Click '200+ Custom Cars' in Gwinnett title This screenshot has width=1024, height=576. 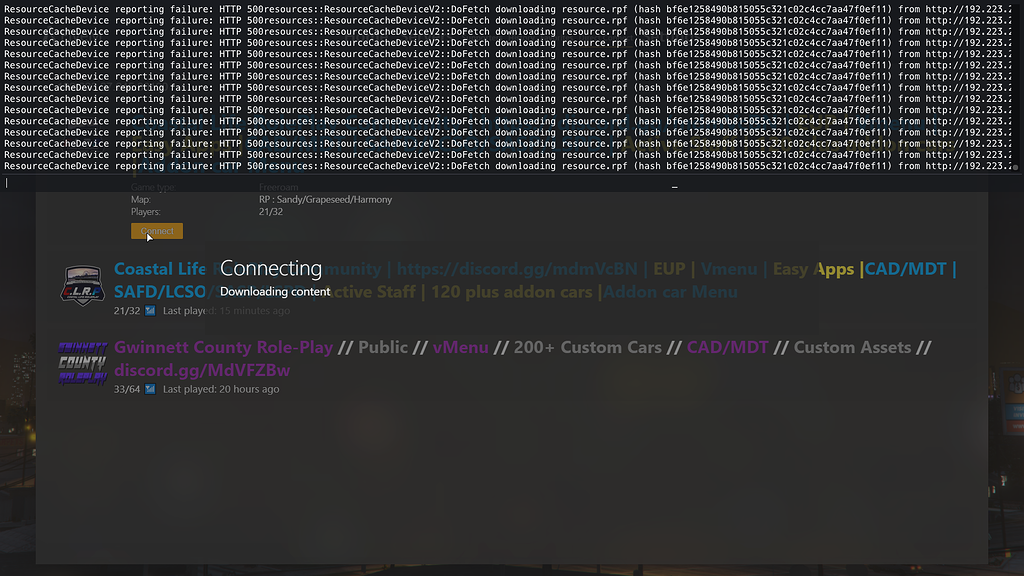588,347
